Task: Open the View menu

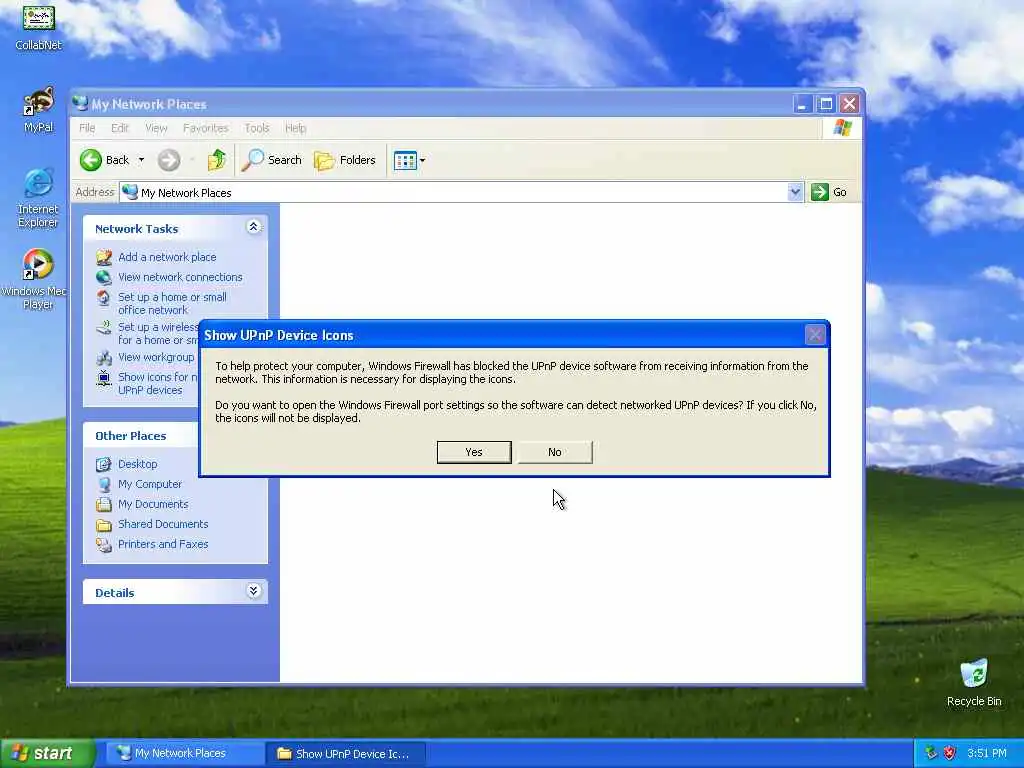Action: click(156, 128)
